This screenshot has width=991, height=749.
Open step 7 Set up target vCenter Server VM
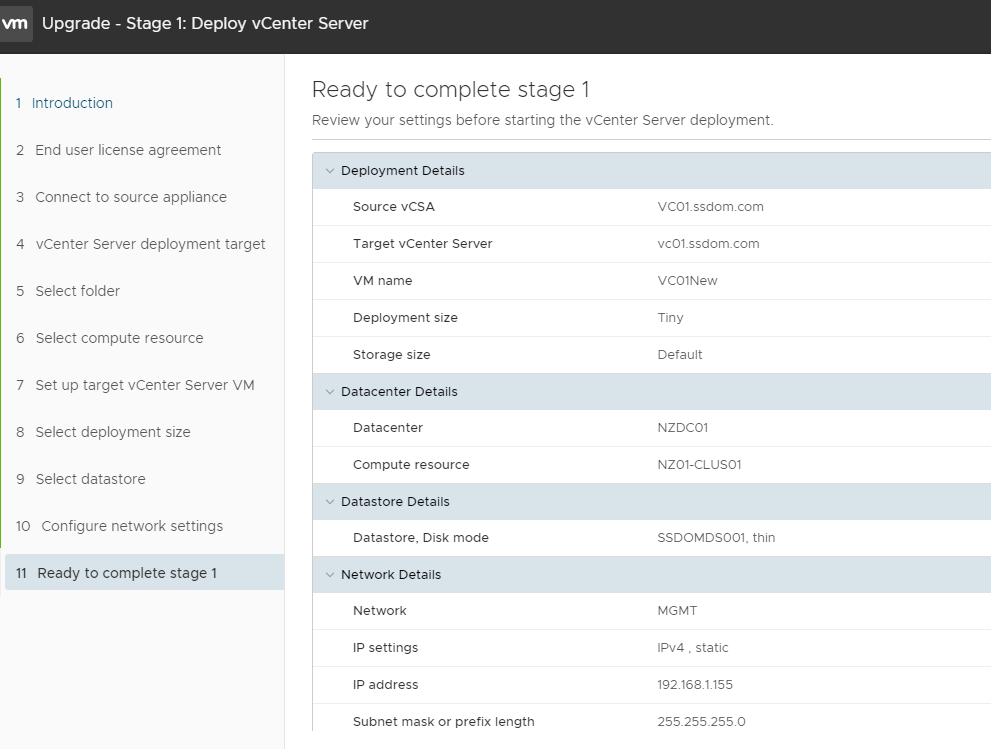point(135,385)
